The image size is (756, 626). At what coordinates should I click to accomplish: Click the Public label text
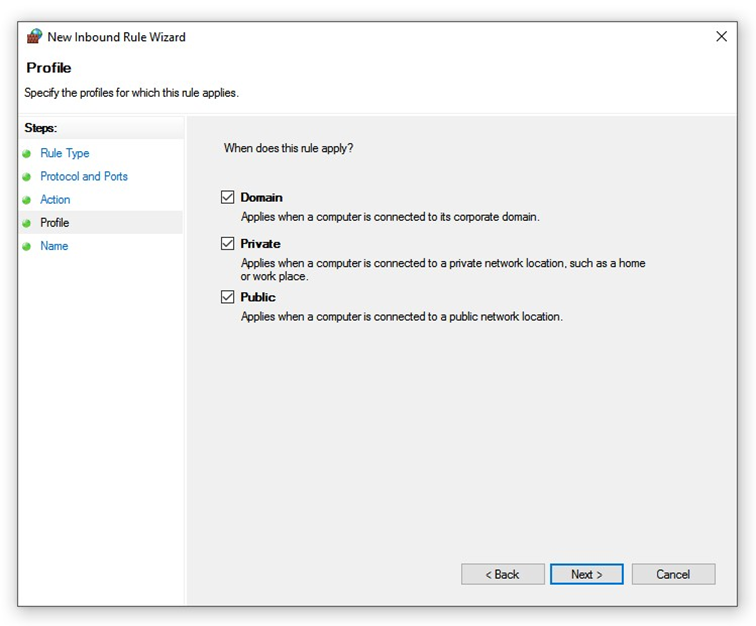258,297
